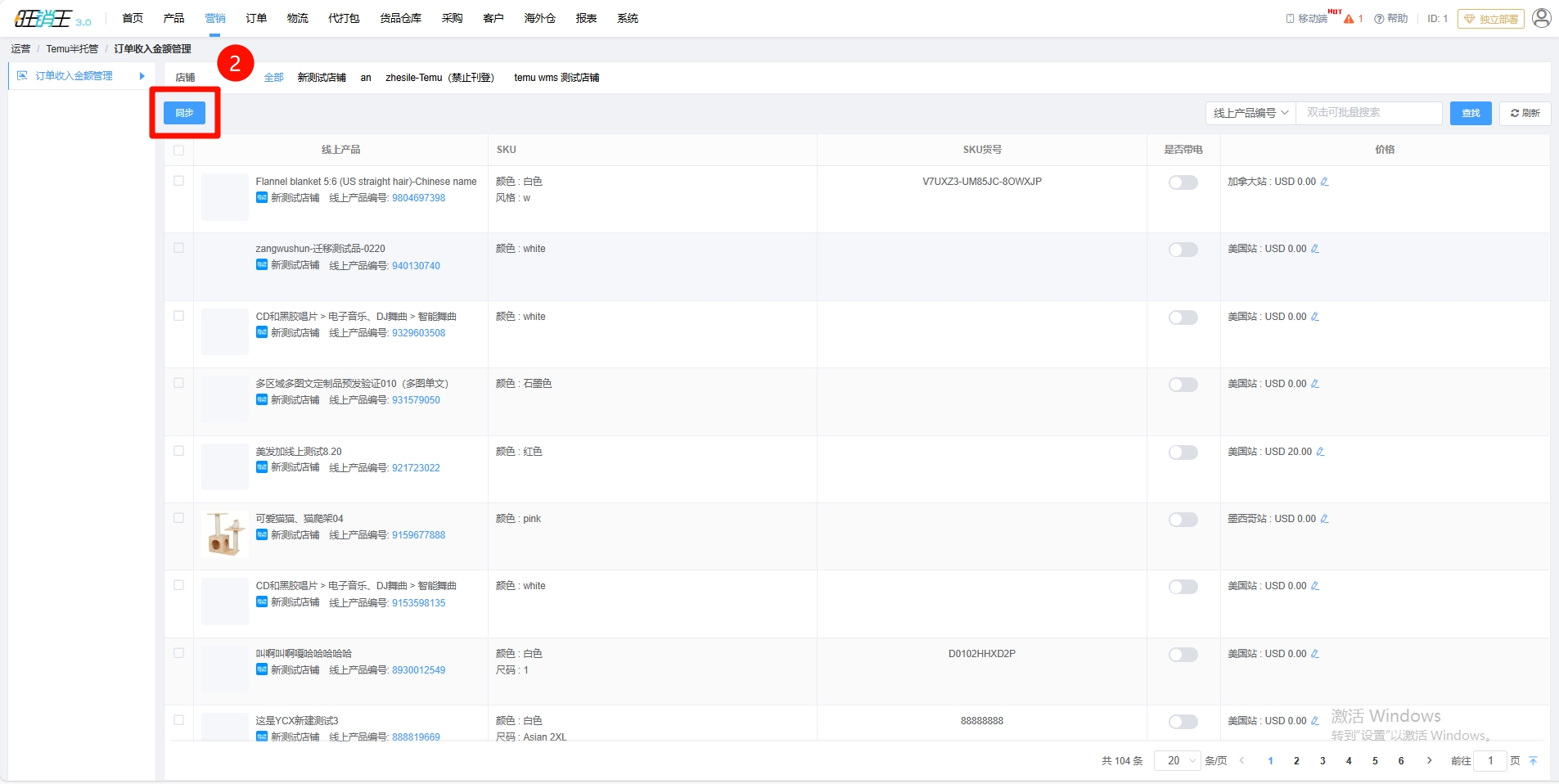Enable 是否带电 switch for 可爱猫猫 row
Viewport: 1559px width, 784px height.
point(1183,520)
